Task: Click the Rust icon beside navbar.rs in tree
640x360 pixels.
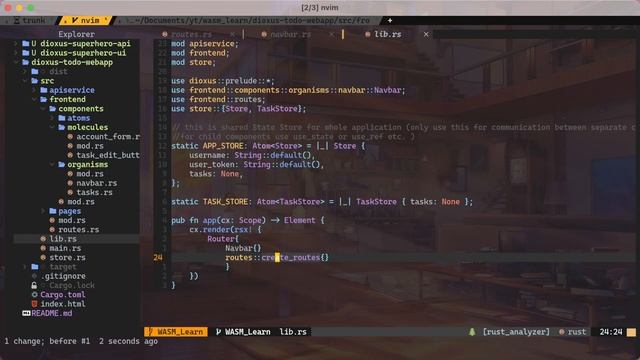Action: (x=70, y=183)
